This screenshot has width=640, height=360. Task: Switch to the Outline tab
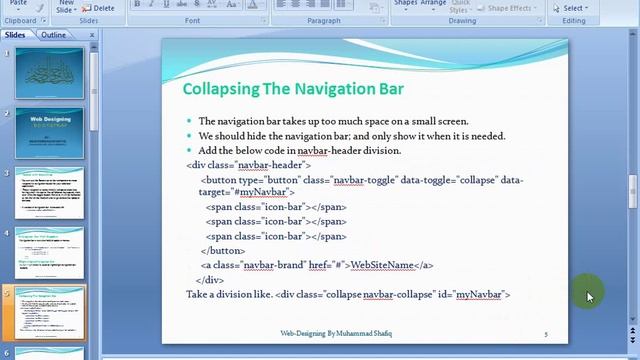coord(53,35)
